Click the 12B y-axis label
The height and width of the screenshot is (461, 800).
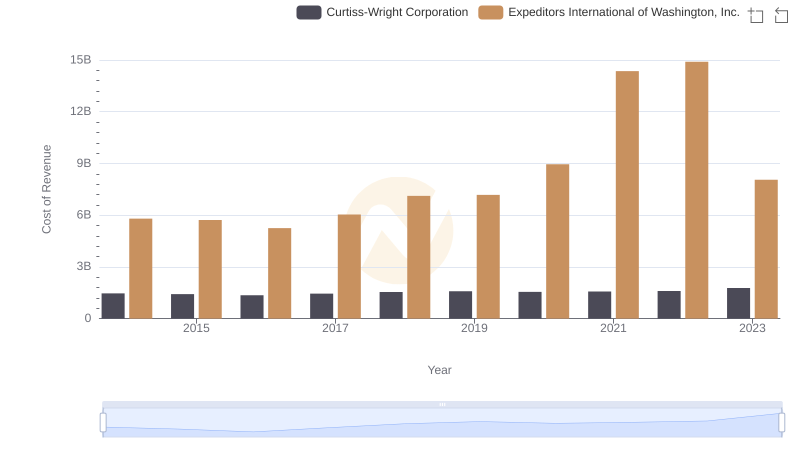[81, 111]
